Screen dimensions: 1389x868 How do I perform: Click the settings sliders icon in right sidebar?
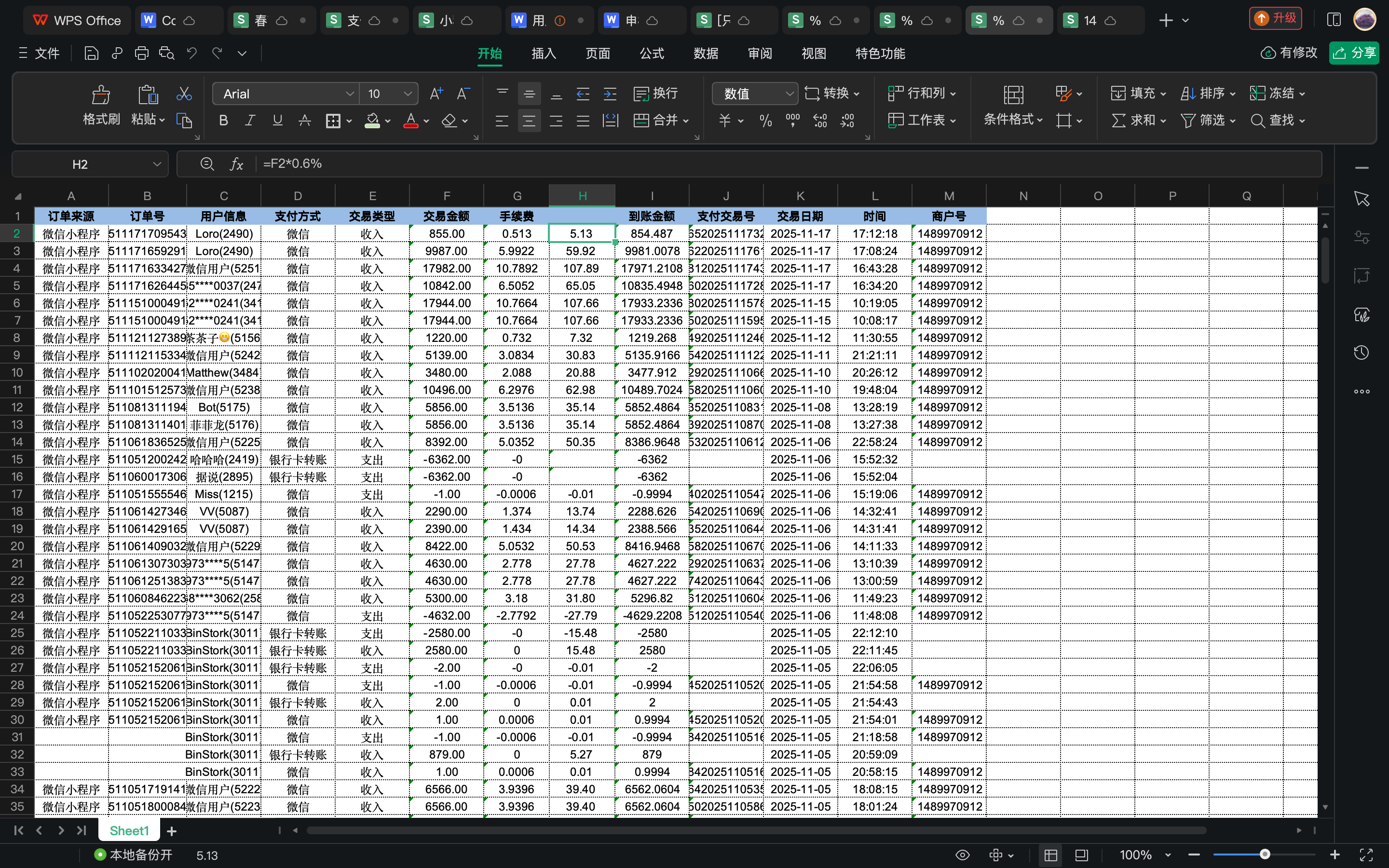point(1362,237)
